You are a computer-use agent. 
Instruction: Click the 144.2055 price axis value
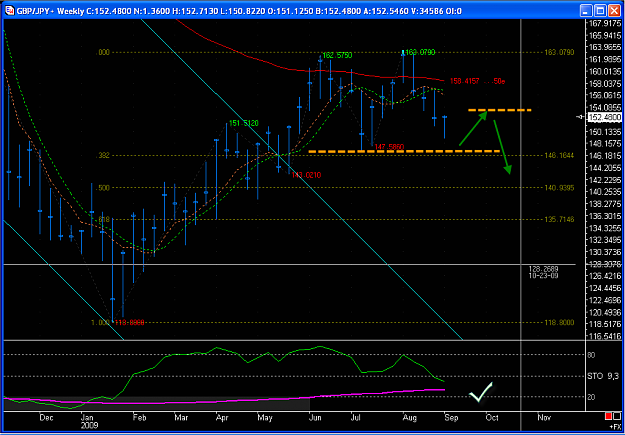click(605, 167)
